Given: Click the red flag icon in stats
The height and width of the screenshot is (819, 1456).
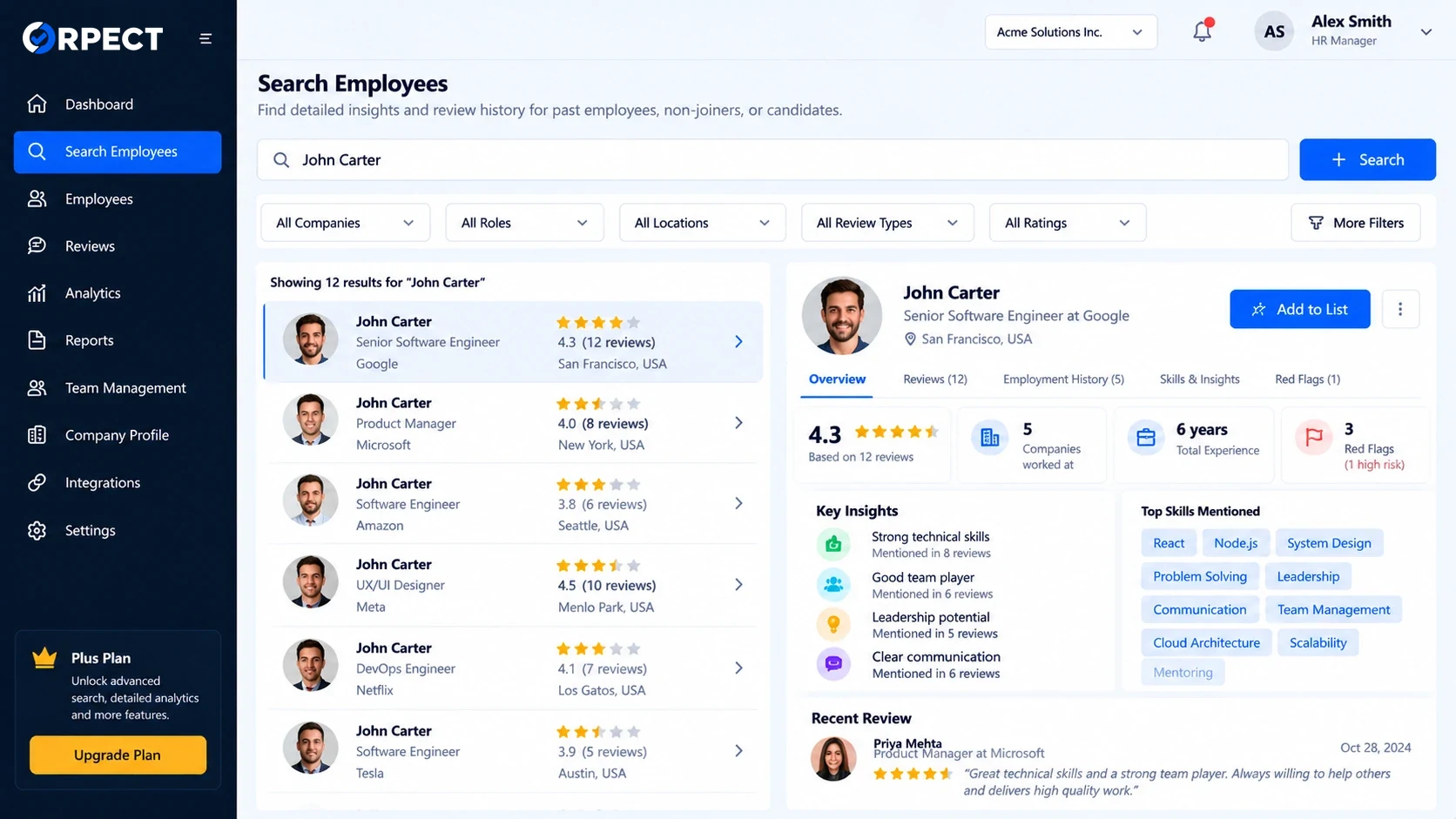Looking at the screenshot, I should (1314, 437).
